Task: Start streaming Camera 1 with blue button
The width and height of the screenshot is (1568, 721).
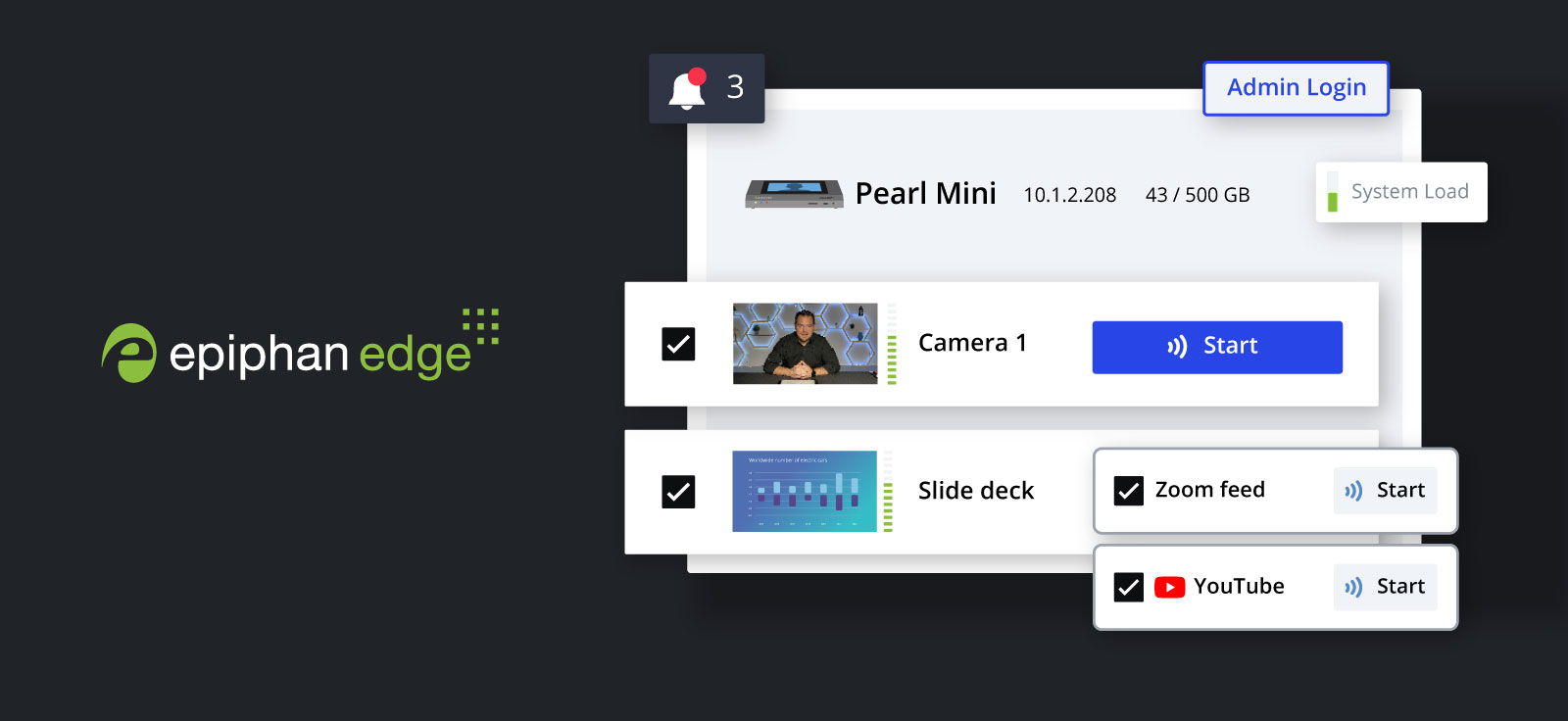Action: tap(1217, 347)
